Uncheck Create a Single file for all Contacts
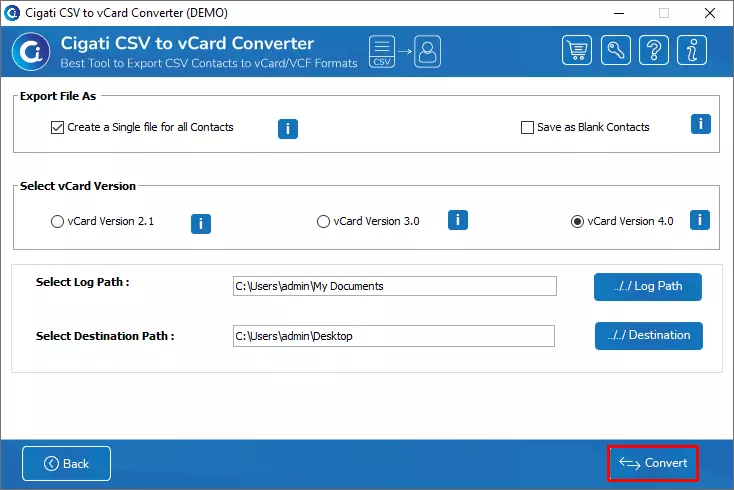This screenshot has width=734, height=490. tap(57, 127)
